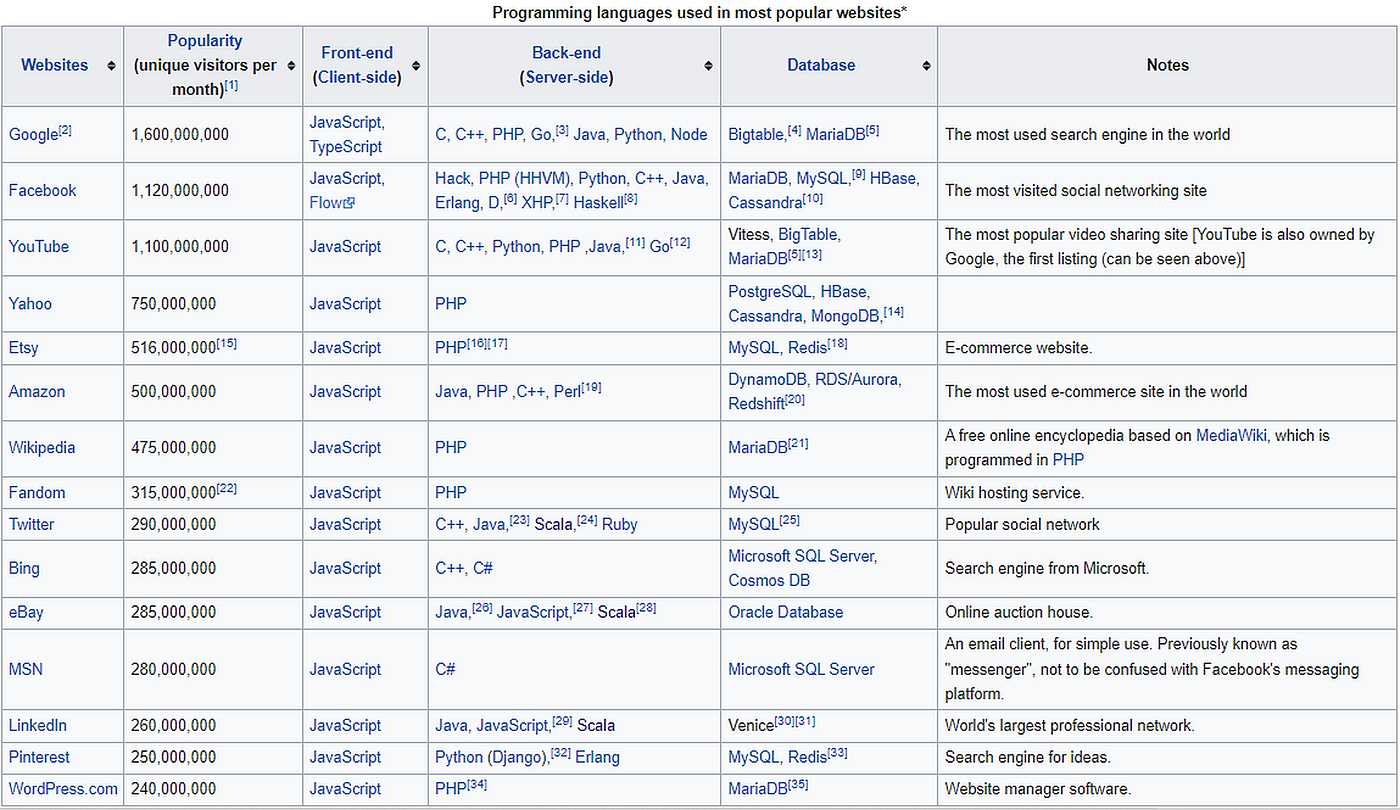
Task: Open the YouTube article link
Action: (39, 246)
